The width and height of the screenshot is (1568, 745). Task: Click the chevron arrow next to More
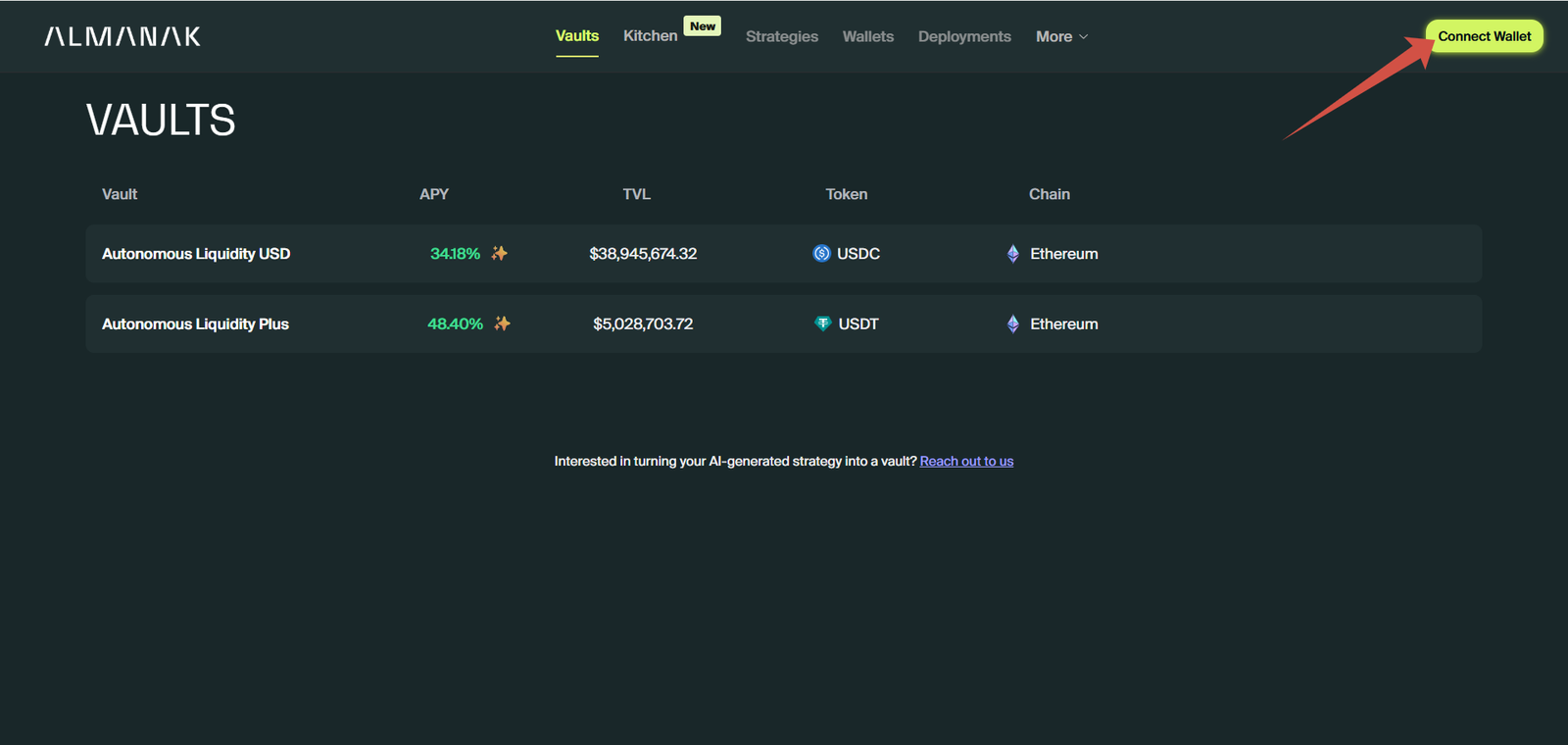(1084, 37)
